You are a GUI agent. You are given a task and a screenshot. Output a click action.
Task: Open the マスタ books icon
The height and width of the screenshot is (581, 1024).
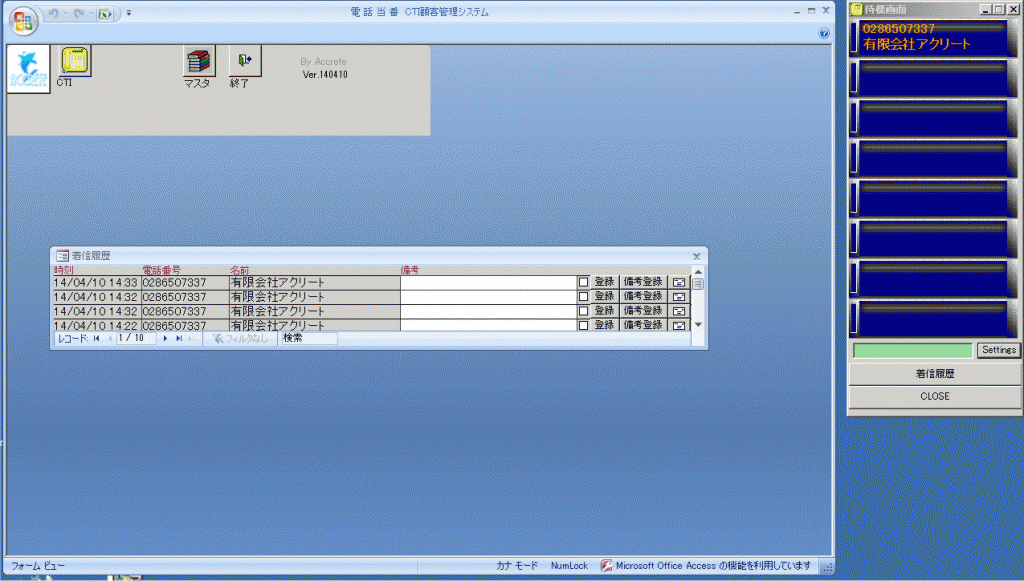click(x=198, y=61)
